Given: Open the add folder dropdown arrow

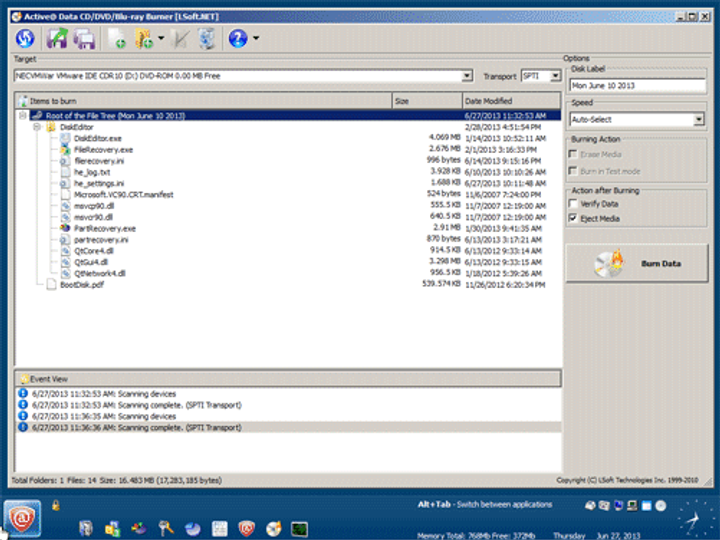Looking at the screenshot, I should [x=161, y=39].
